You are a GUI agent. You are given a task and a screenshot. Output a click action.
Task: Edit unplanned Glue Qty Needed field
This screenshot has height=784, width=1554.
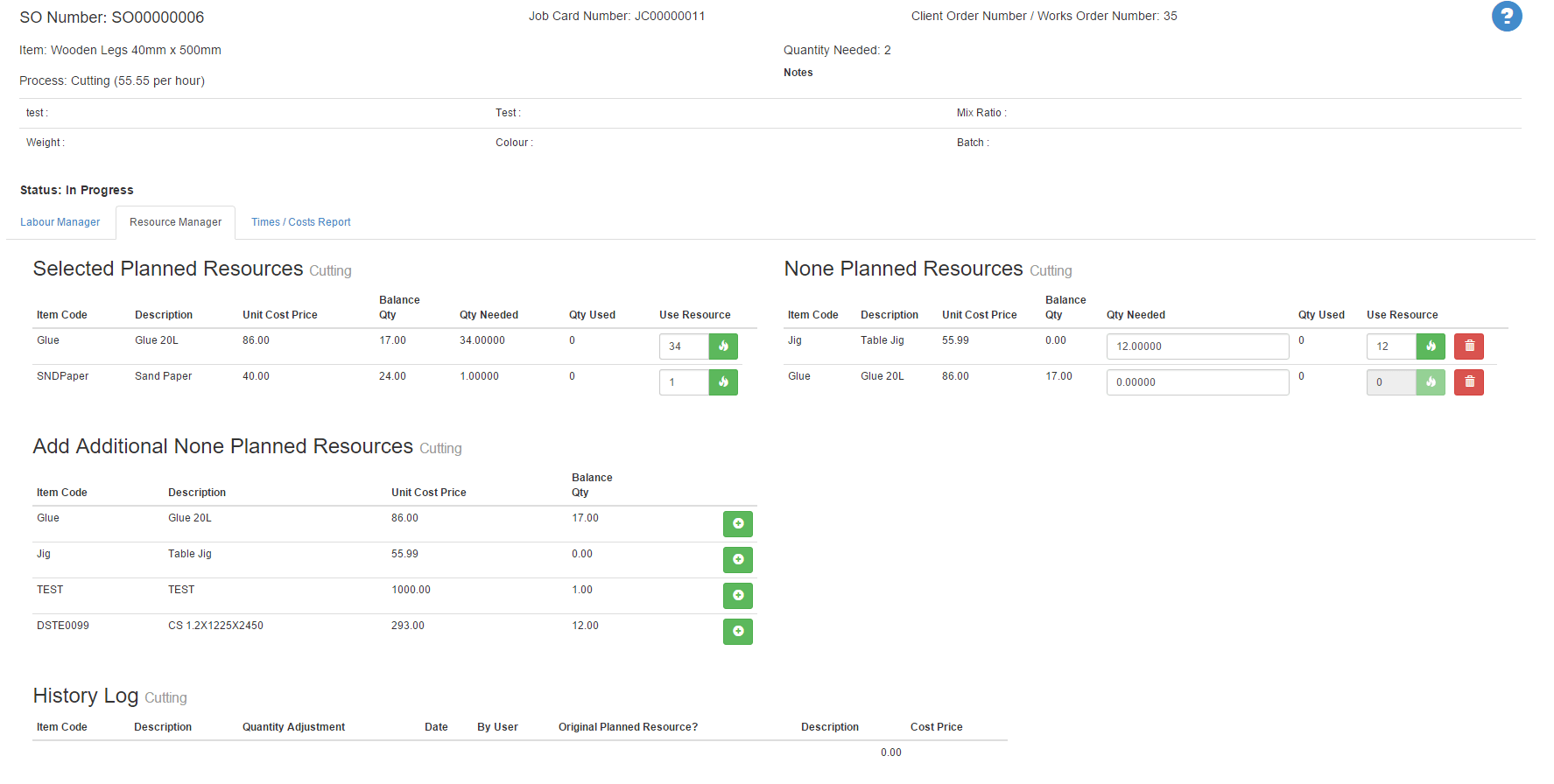(x=1197, y=382)
